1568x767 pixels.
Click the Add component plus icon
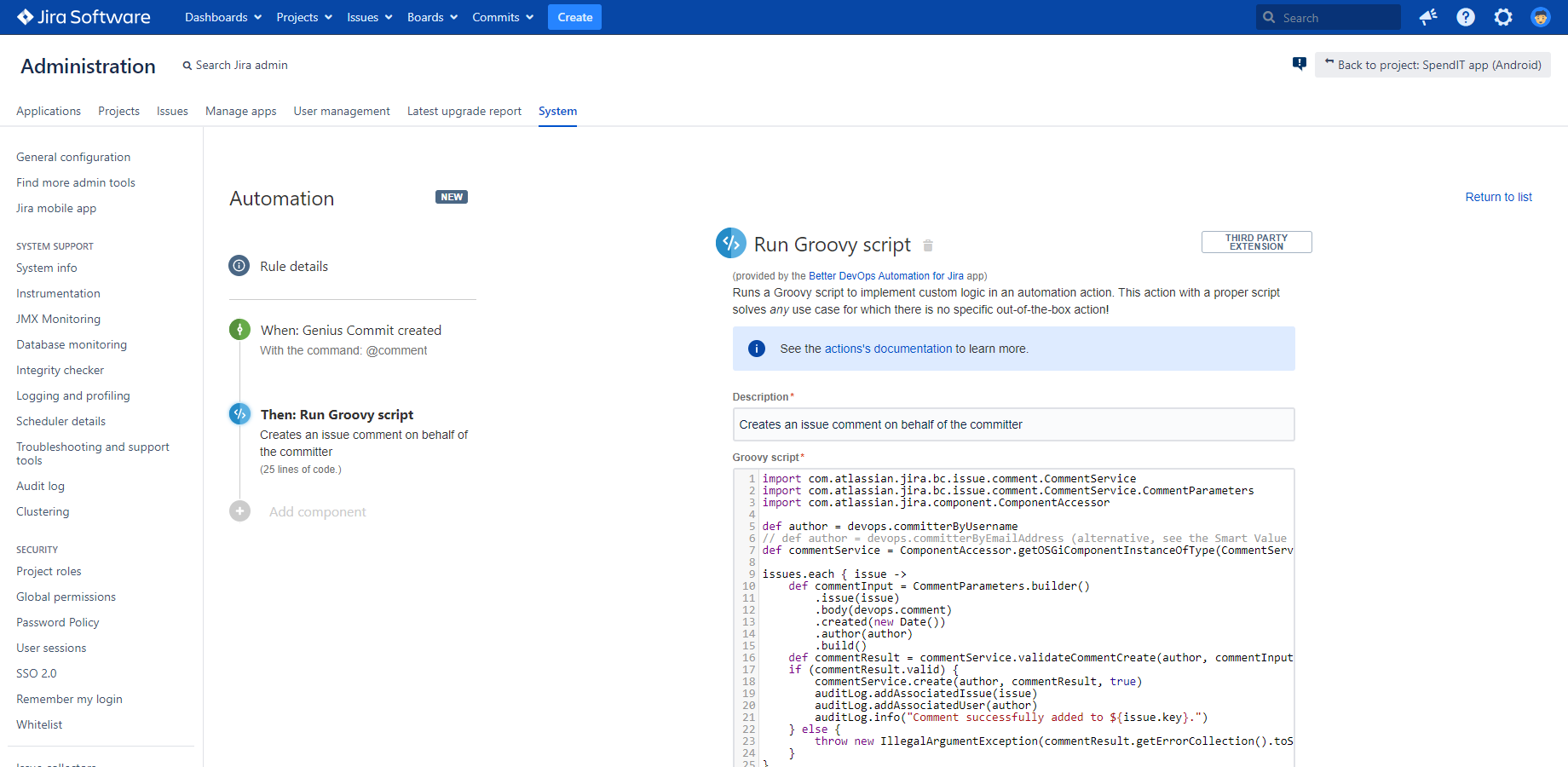point(239,511)
